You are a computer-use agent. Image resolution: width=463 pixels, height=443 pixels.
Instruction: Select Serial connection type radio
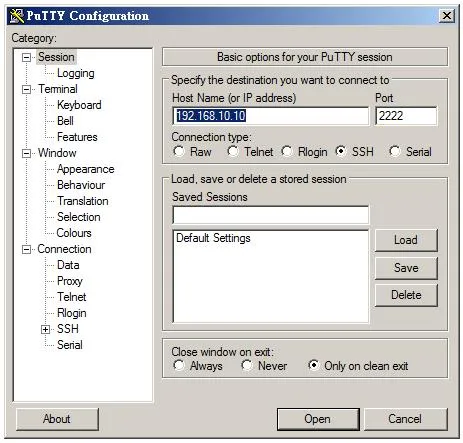pyautogui.click(x=394, y=151)
